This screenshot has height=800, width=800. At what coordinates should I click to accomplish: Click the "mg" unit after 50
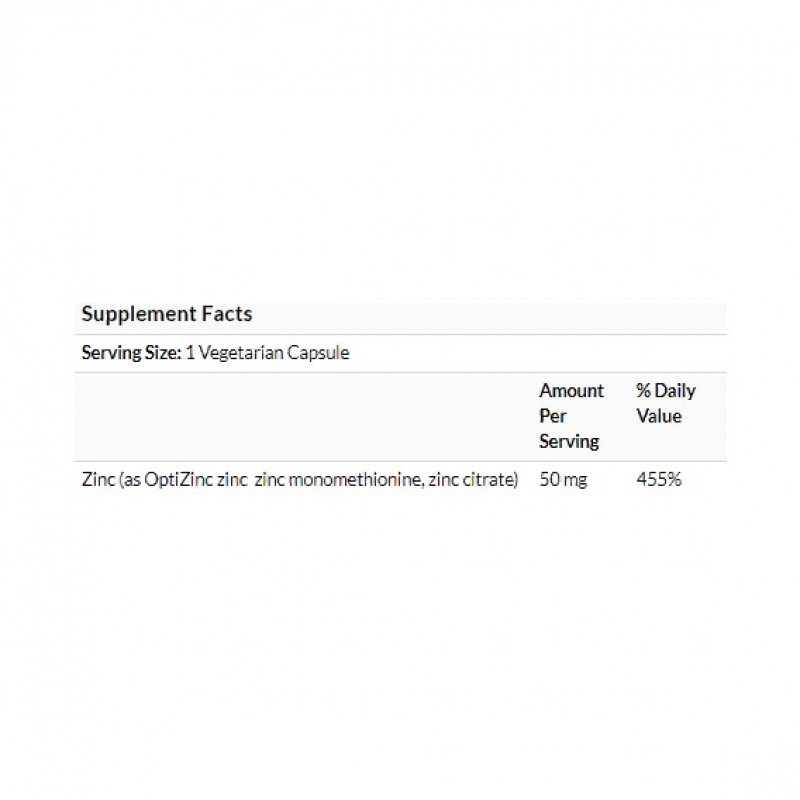(575, 480)
